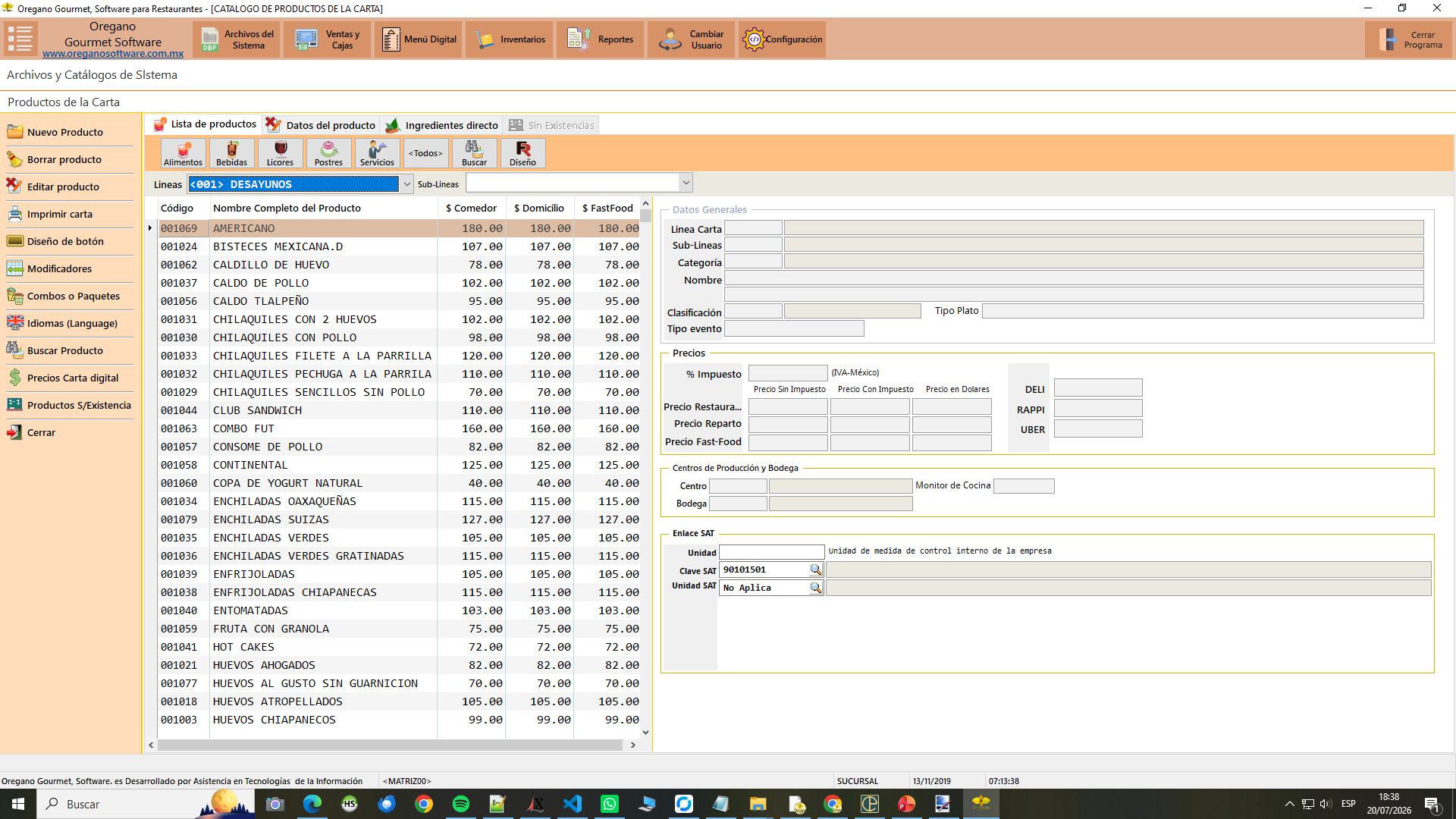Open the Ingredientes directo tab
The width and height of the screenshot is (1456, 819).
point(442,125)
